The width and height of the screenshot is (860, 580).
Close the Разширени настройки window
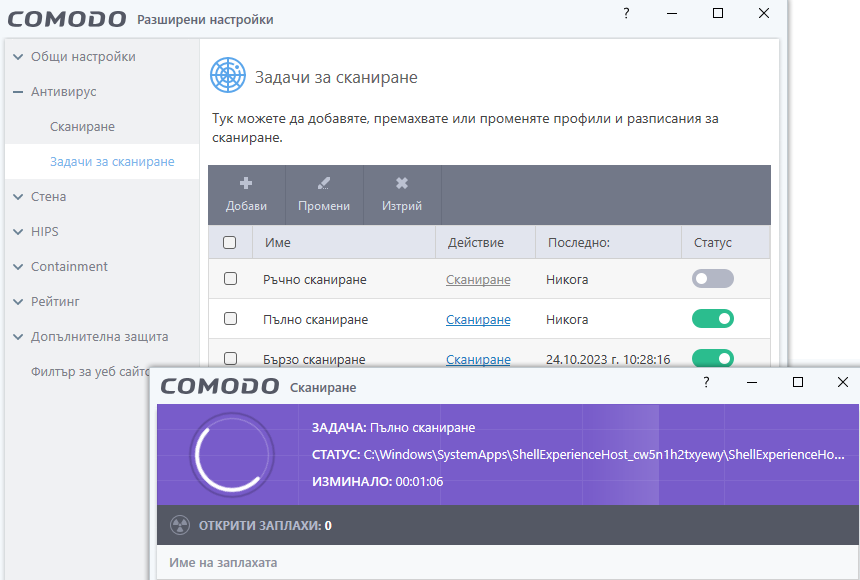coord(763,13)
